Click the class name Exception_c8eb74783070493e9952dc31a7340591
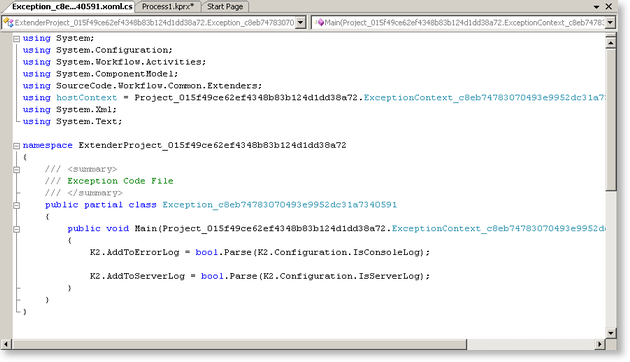The width and height of the screenshot is (630, 362). click(x=280, y=205)
